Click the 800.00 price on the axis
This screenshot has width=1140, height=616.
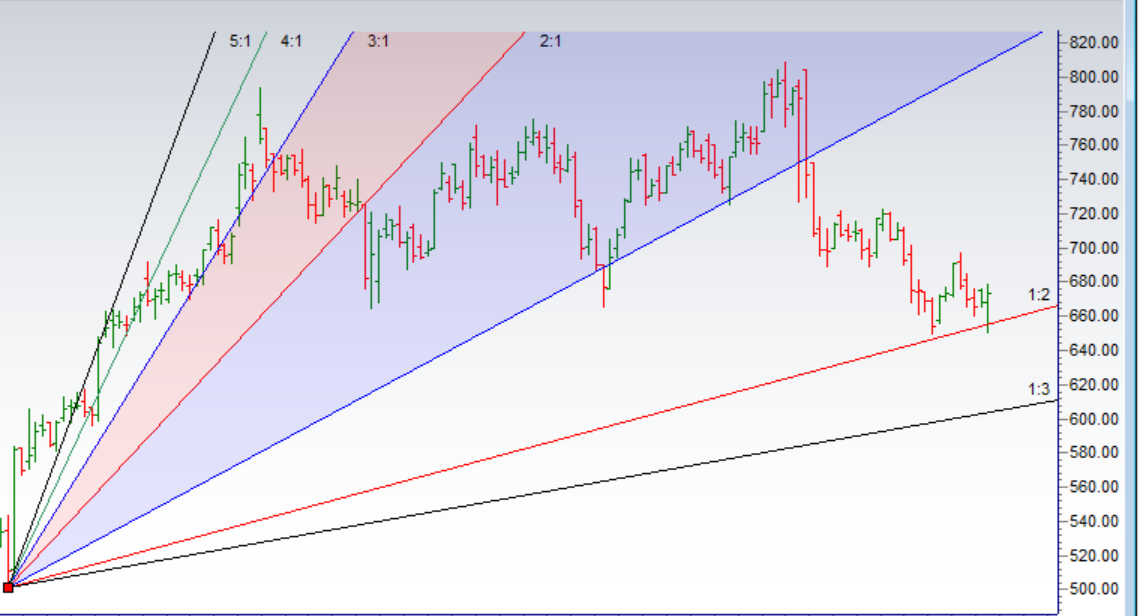coord(1093,77)
